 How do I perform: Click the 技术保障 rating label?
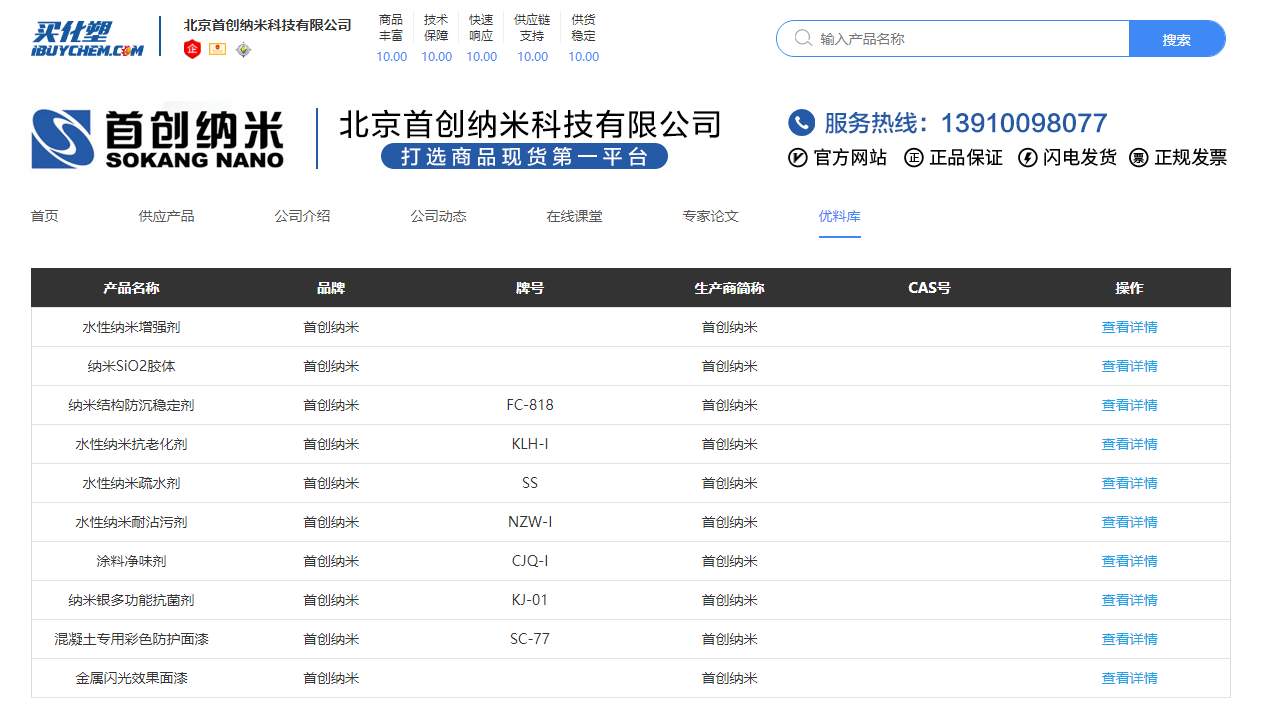click(x=436, y=28)
